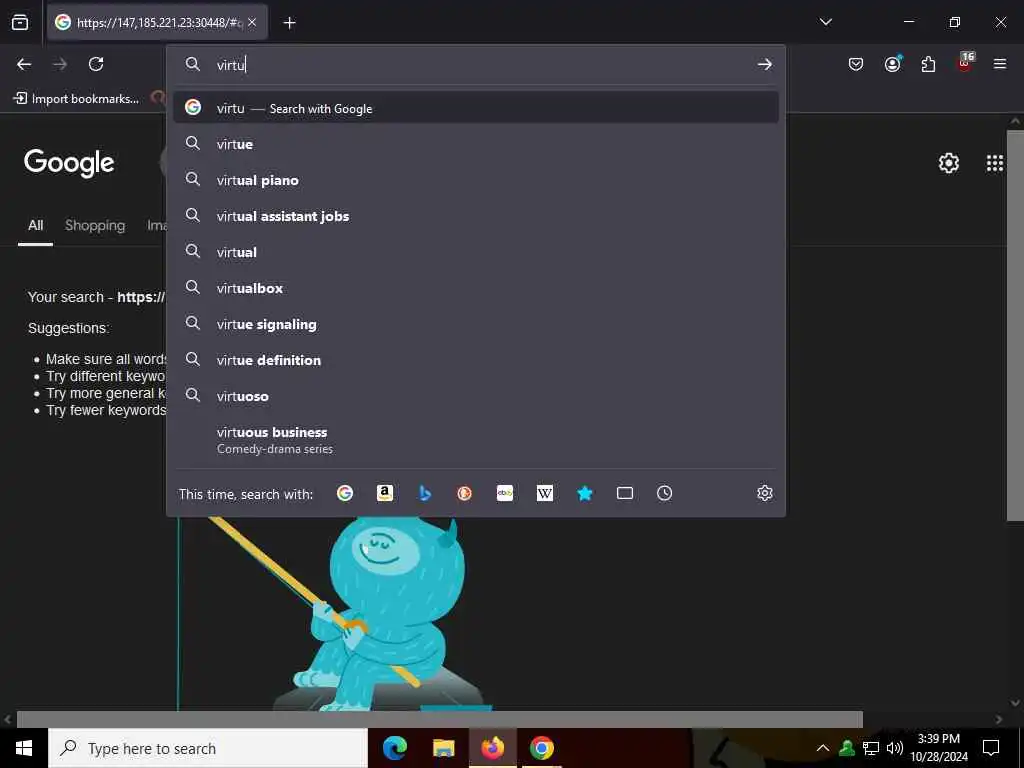Open the volume control in tray
The image size is (1024, 768).
pyautogui.click(x=894, y=748)
